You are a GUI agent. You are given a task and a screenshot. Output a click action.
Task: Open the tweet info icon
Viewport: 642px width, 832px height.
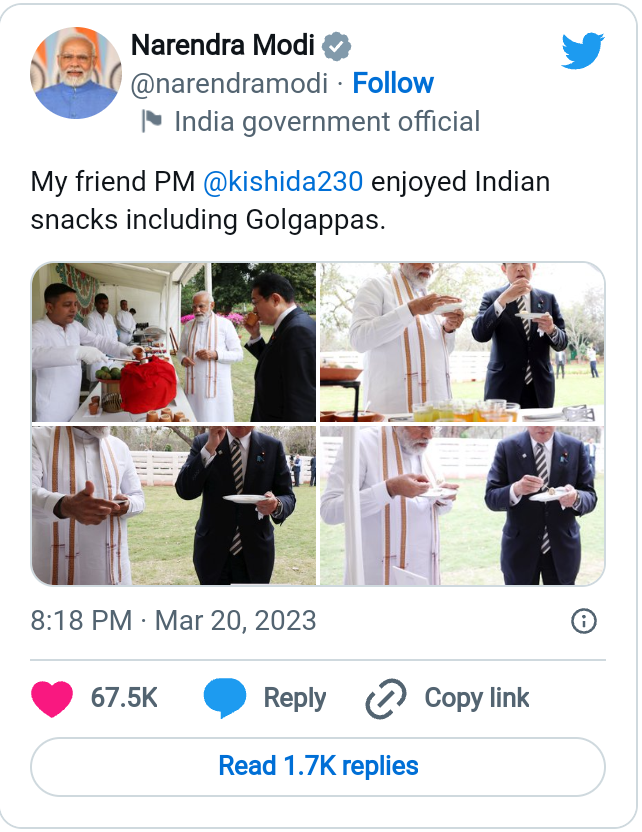583,621
